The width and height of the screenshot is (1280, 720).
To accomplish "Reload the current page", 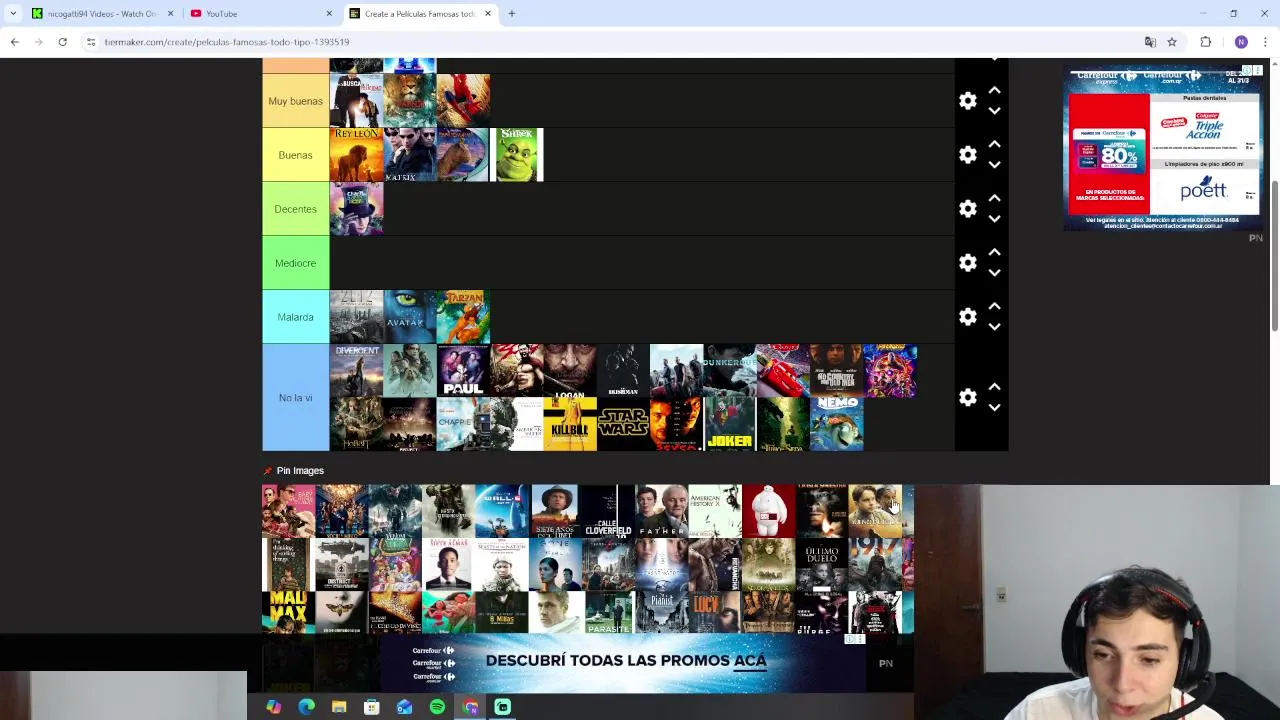I will 62,42.
